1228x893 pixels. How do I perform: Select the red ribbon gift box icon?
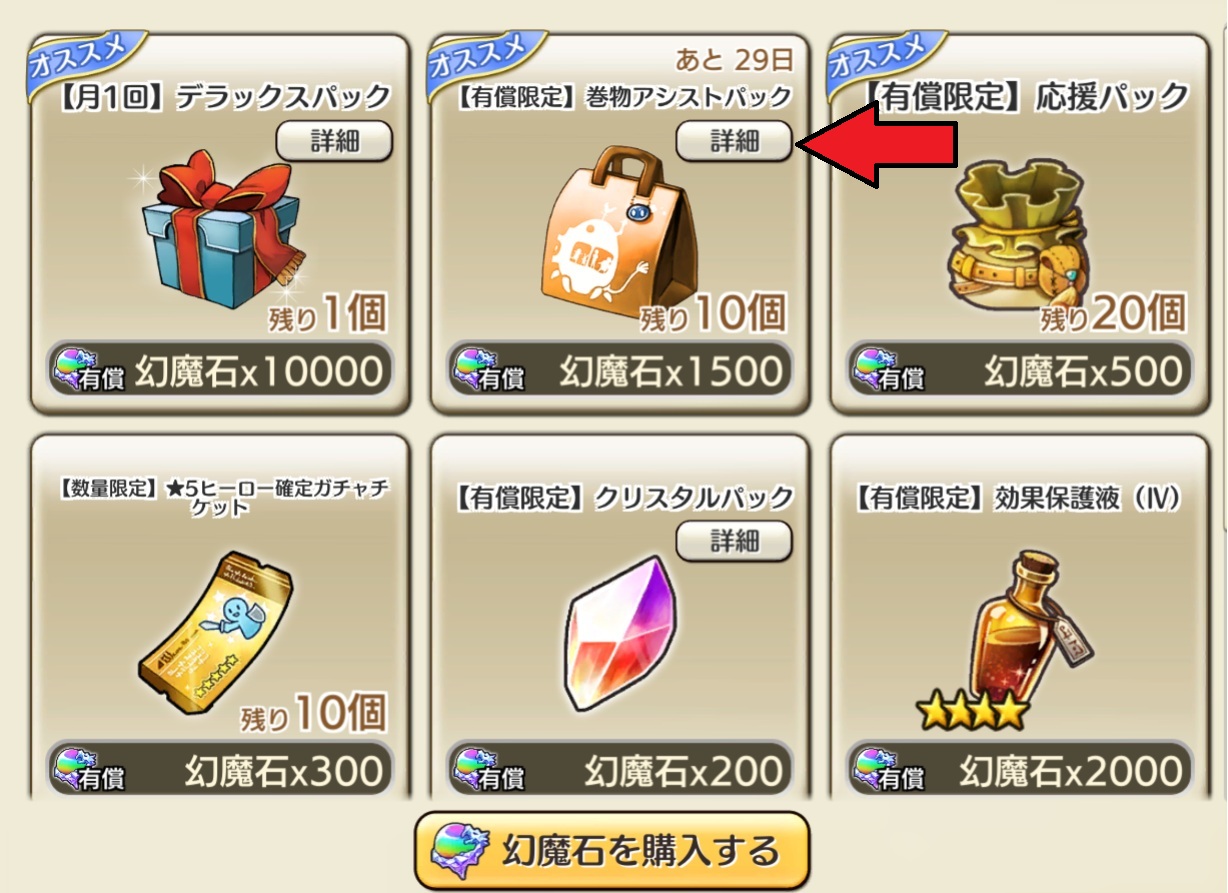pos(220,232)
